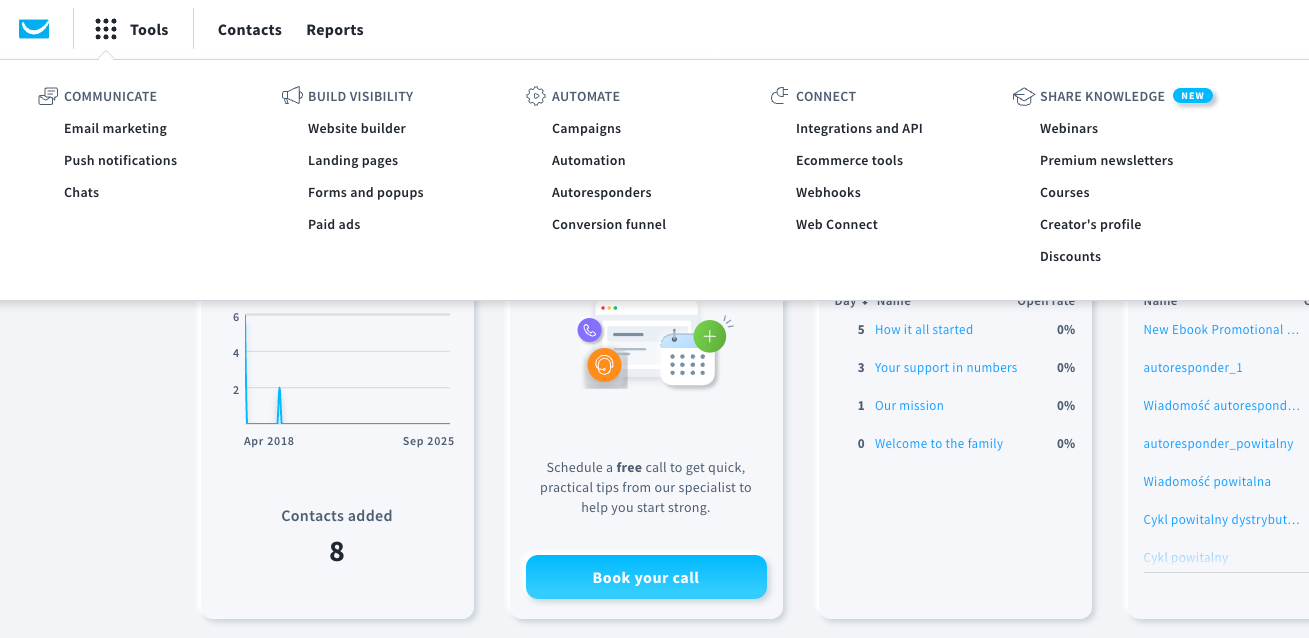Open Webinars under Share Knowledge

click(1069, 128)
